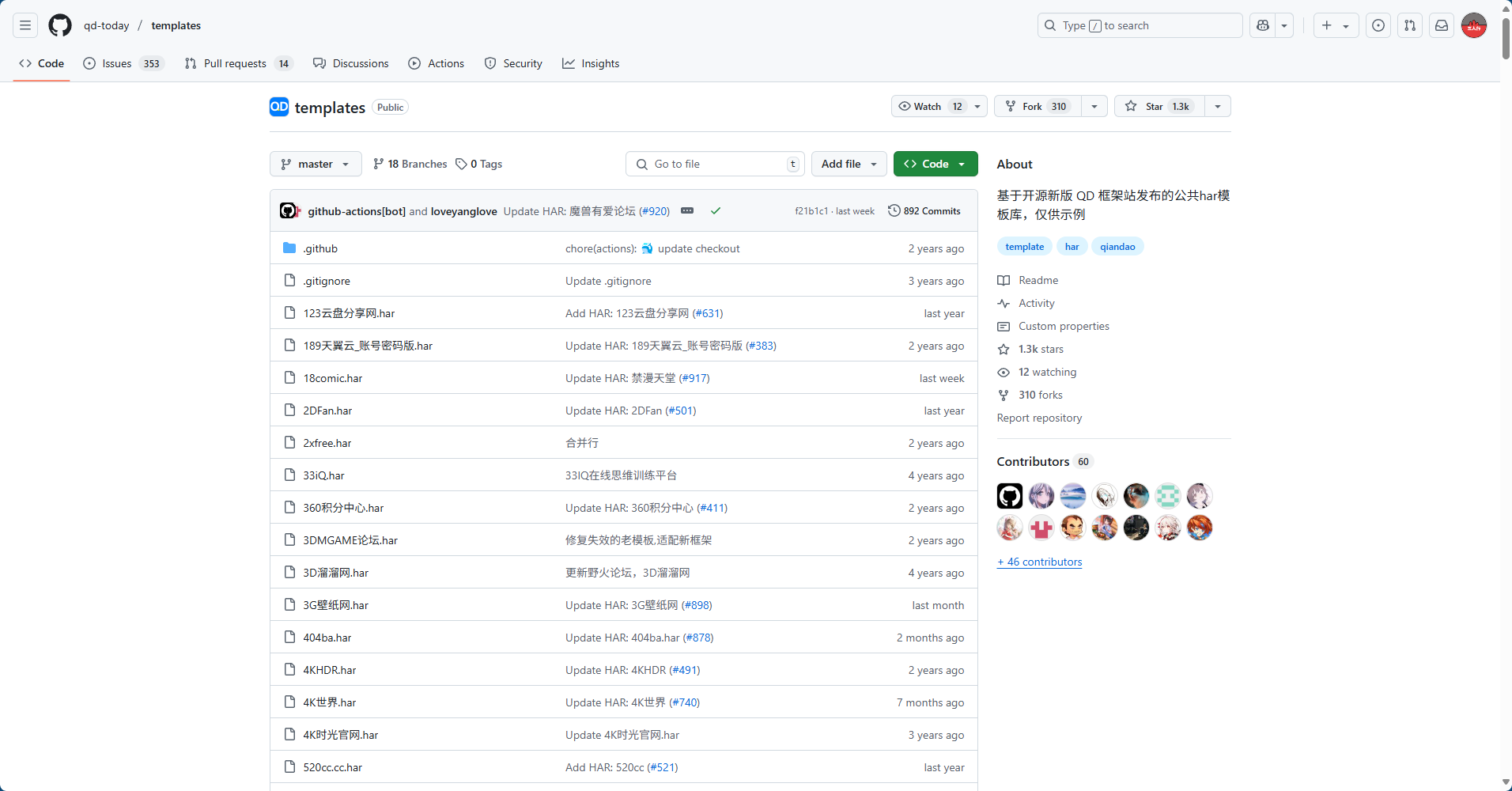Expand the Watch options dropdown arrow

(x=977, y=106)
